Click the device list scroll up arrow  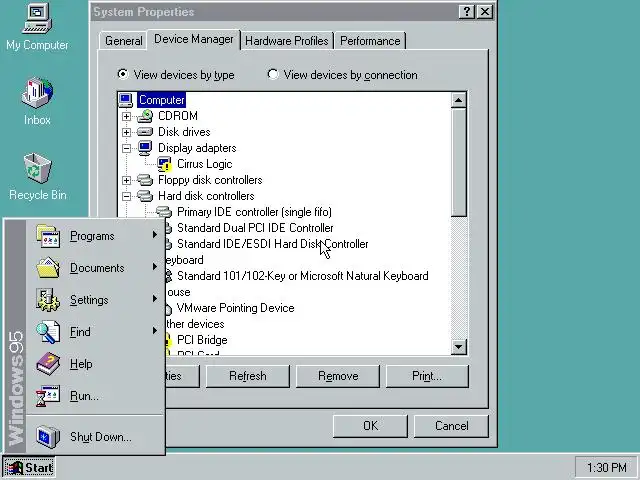tap(459, 100)
